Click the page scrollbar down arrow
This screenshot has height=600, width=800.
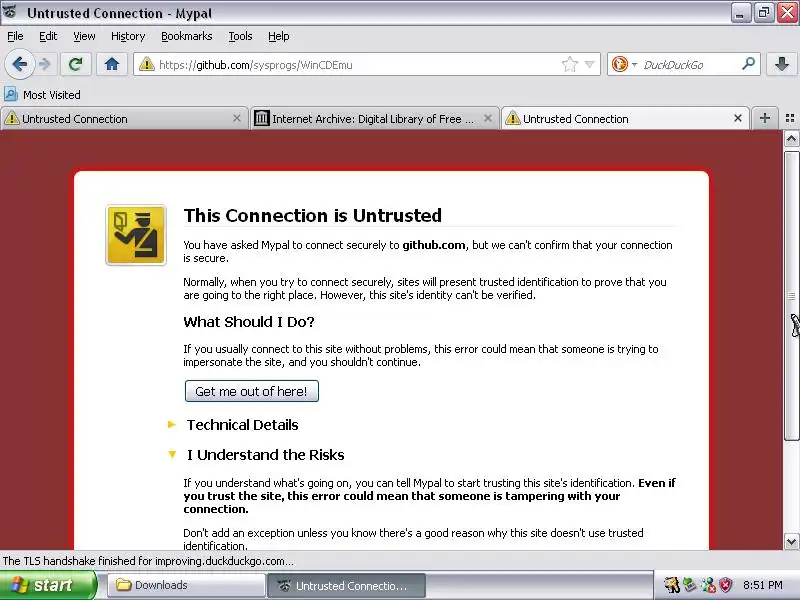pyautogui.click(x=791, y=542)
